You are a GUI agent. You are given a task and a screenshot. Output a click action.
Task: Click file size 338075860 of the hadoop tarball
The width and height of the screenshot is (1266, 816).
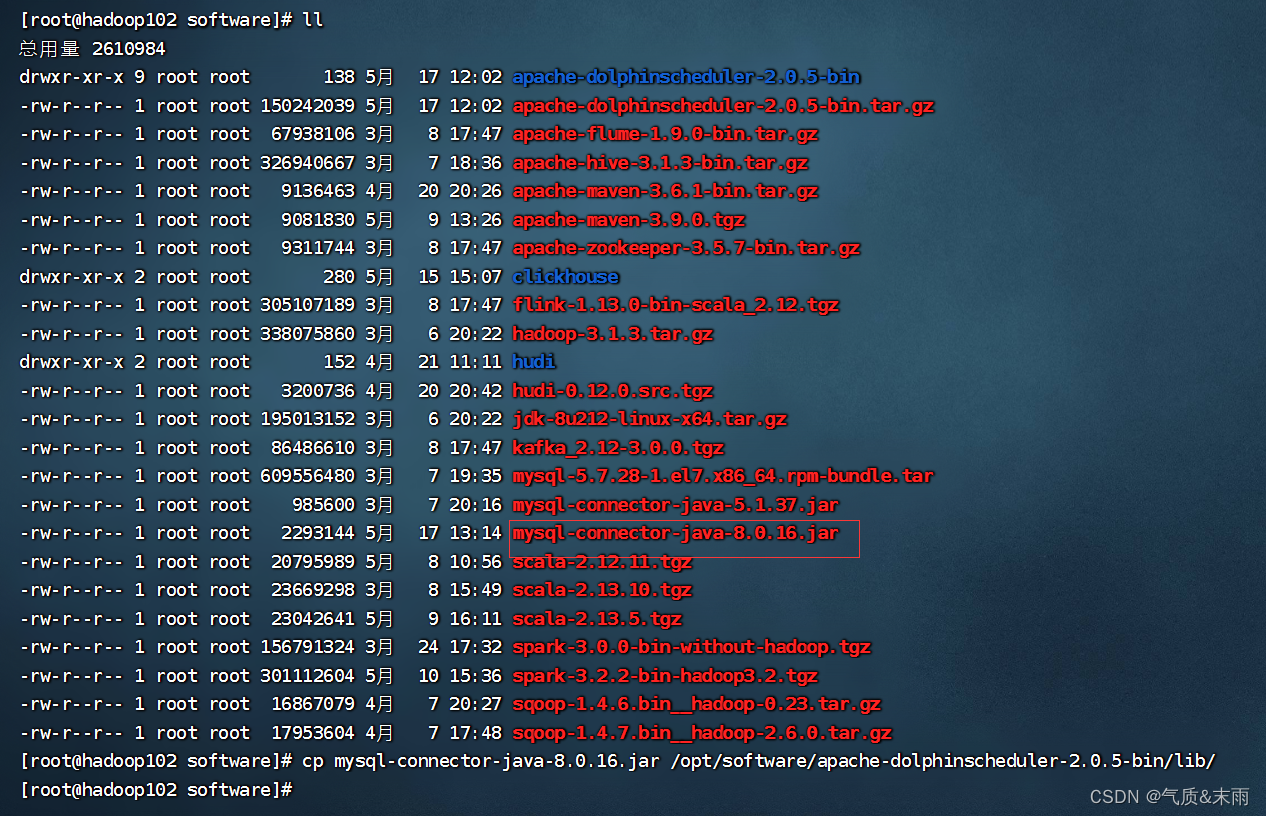click(308, 334)
